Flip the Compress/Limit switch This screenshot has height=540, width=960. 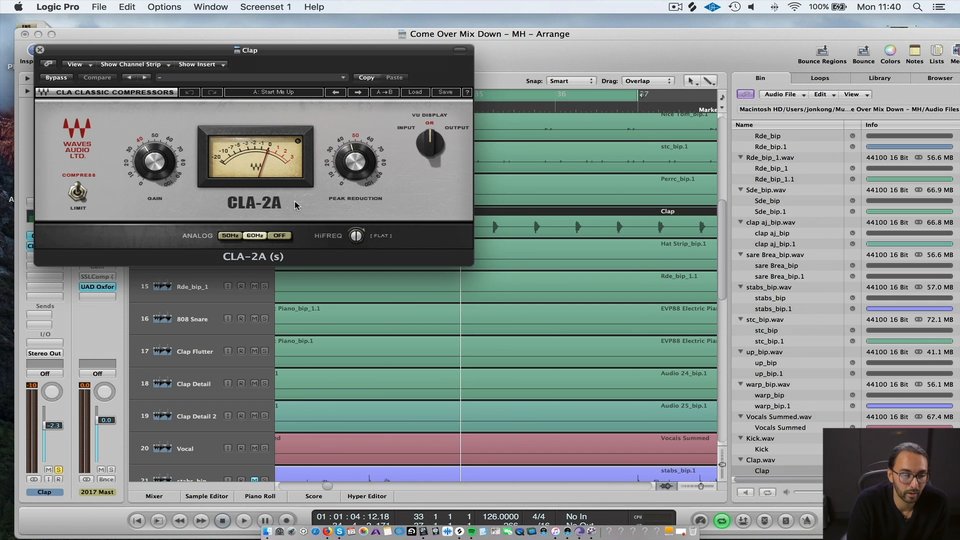click(77, 192)
